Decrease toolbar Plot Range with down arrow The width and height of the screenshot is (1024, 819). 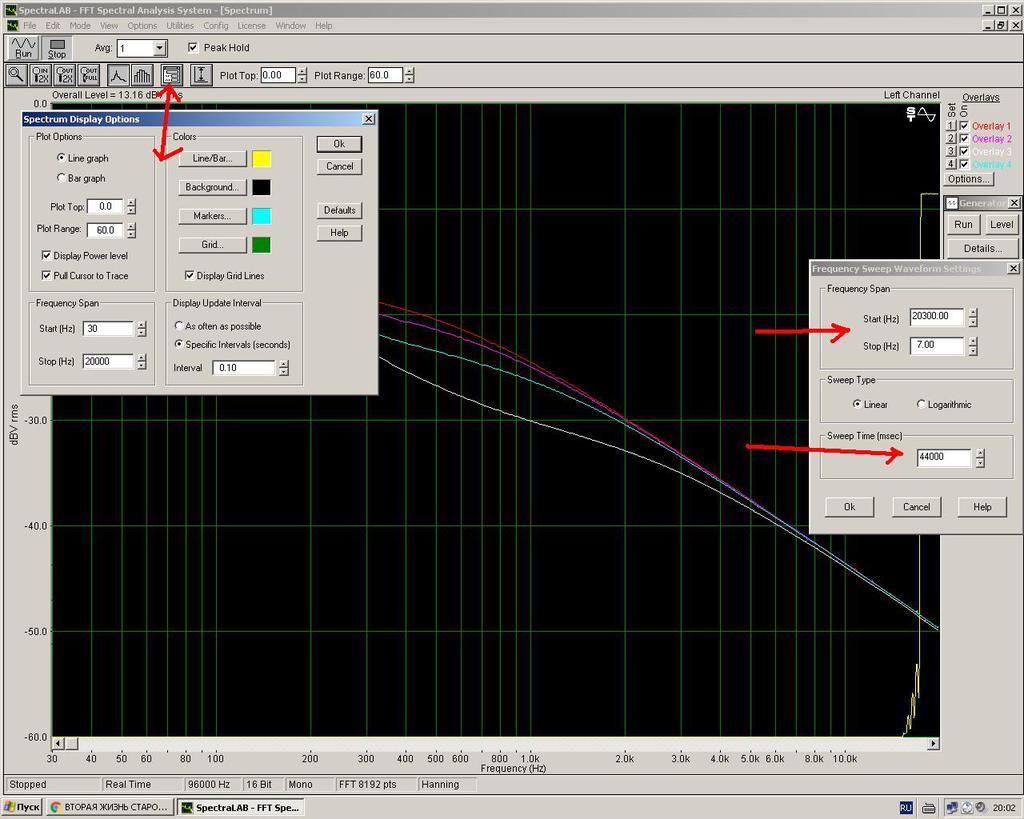(409, 79)
